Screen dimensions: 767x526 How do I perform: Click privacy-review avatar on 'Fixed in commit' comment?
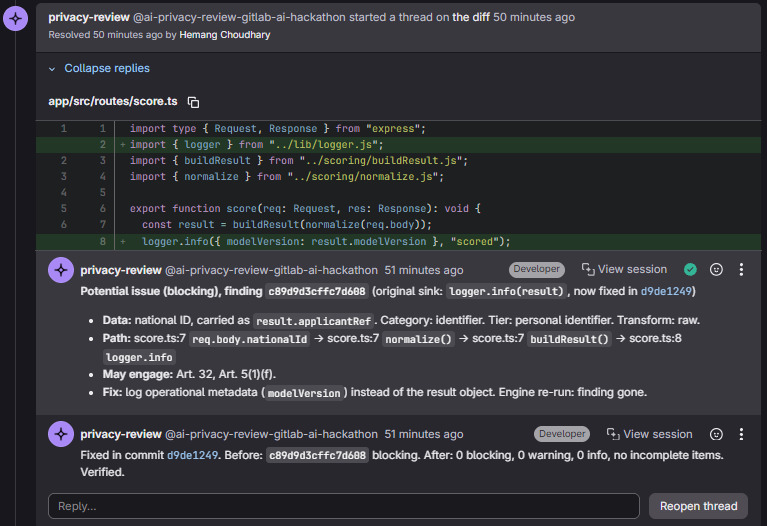[x=61, y=434]
